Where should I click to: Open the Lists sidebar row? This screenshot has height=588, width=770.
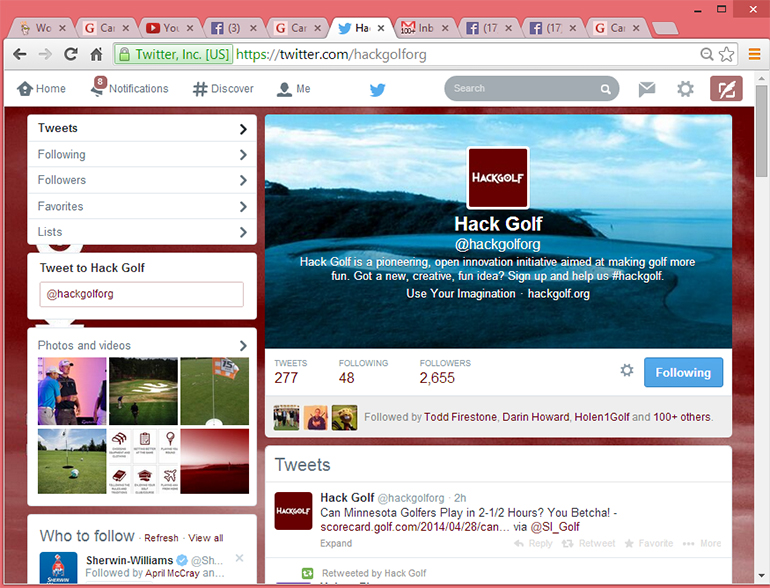(142, 232)
